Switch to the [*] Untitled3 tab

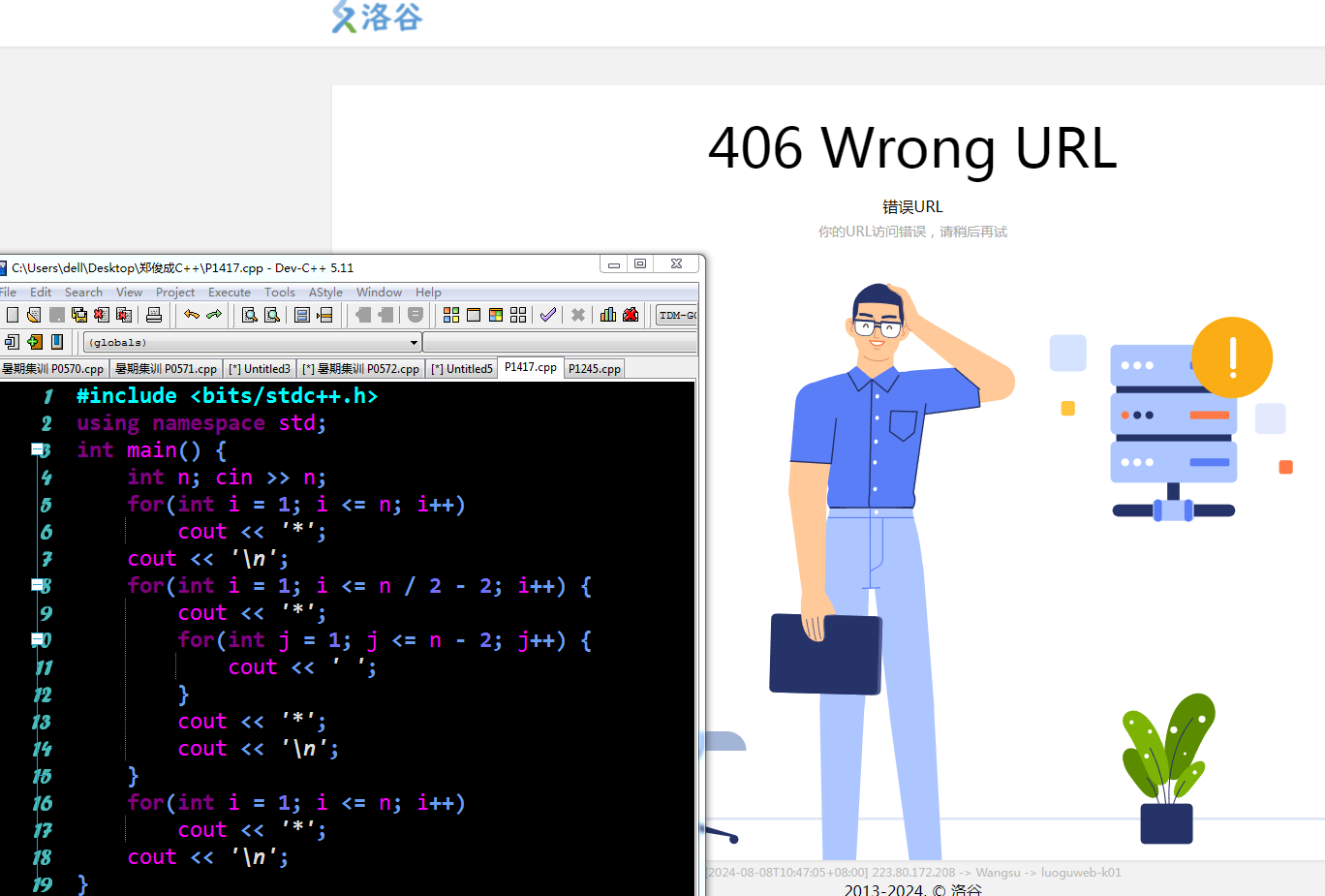tap(260, 369)
